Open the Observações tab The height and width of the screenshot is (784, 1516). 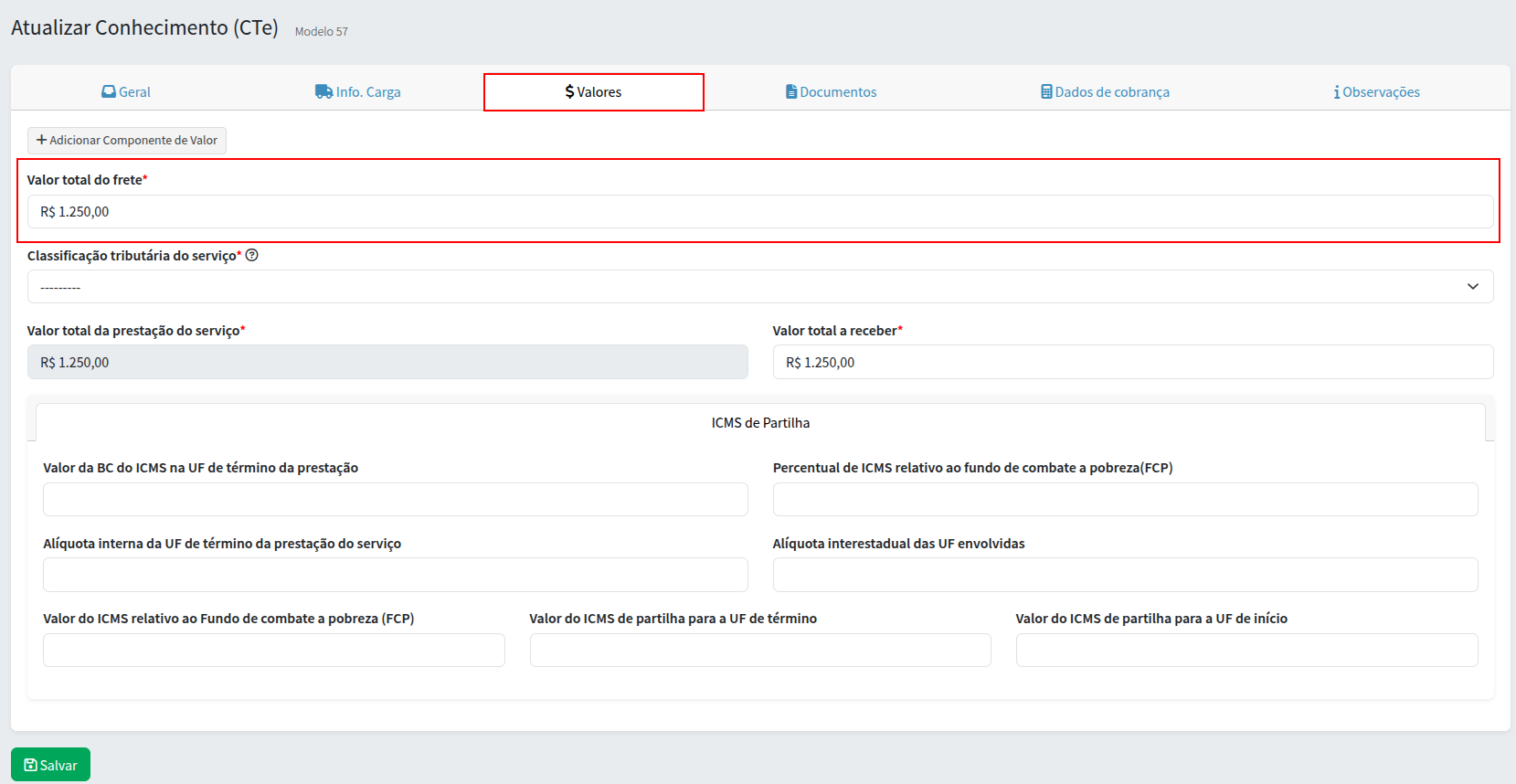1376,92
